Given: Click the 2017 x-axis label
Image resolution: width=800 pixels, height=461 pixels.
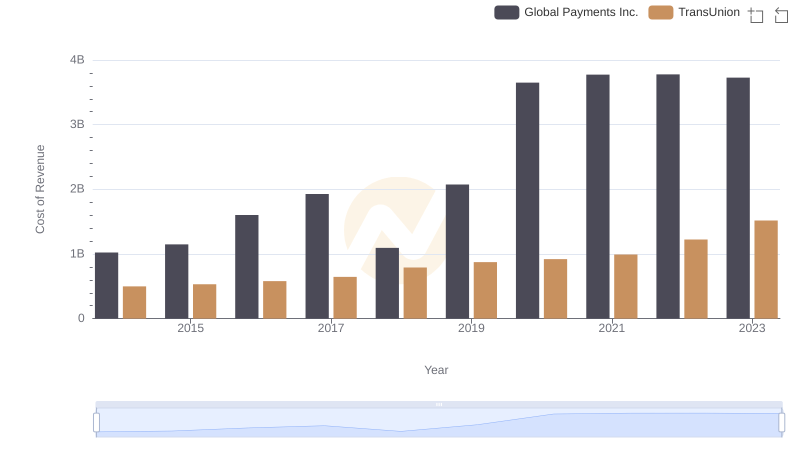Looking at the screenshot, I should (x=331, y=328).
